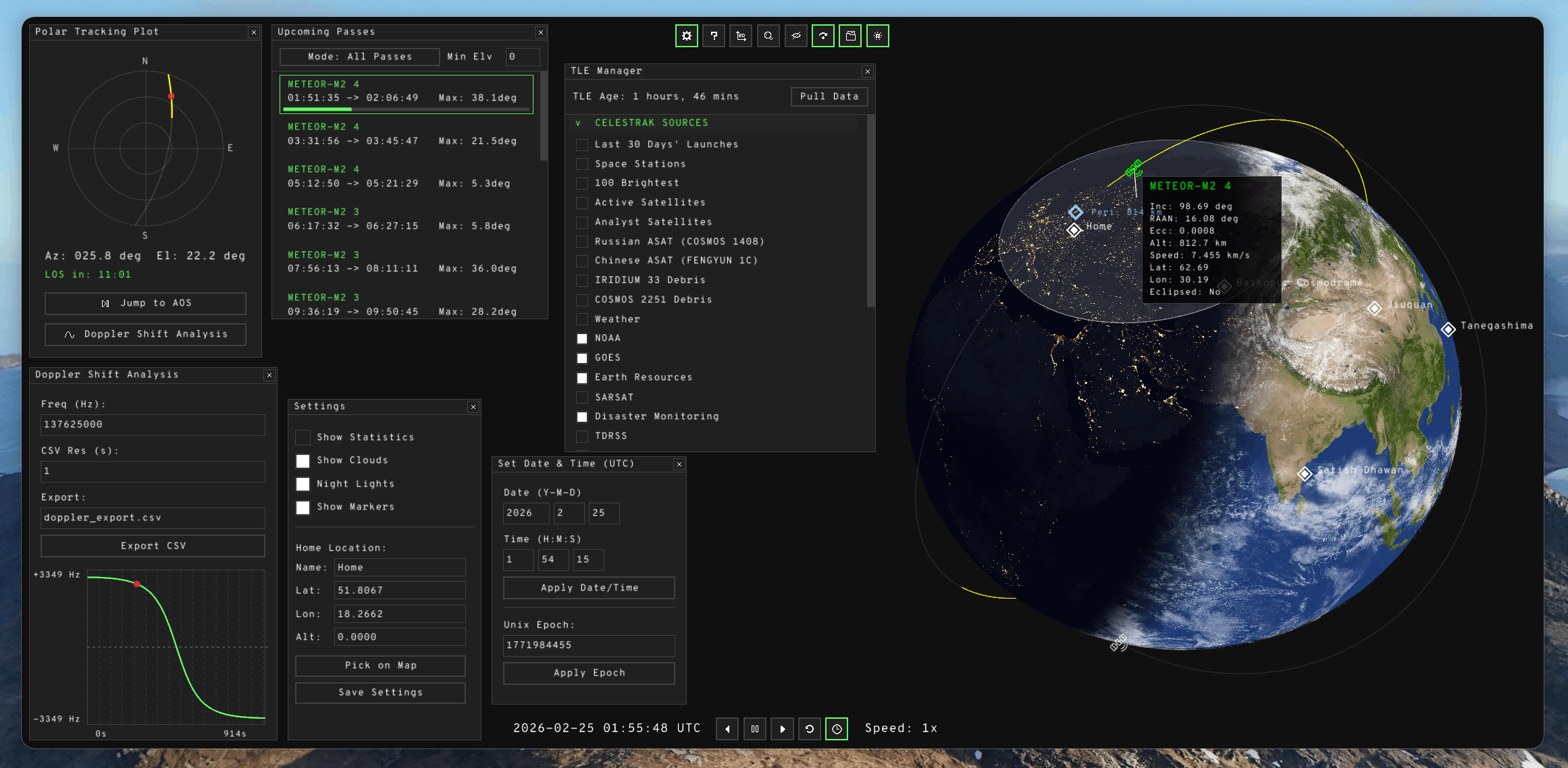
Task: Click the date-time clock icon in playback bar
Action: coord(837,729)
